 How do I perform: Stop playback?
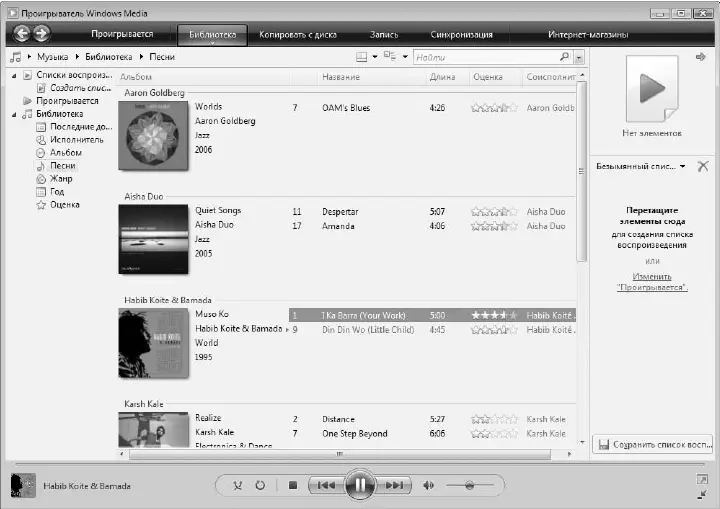point(292,485)
